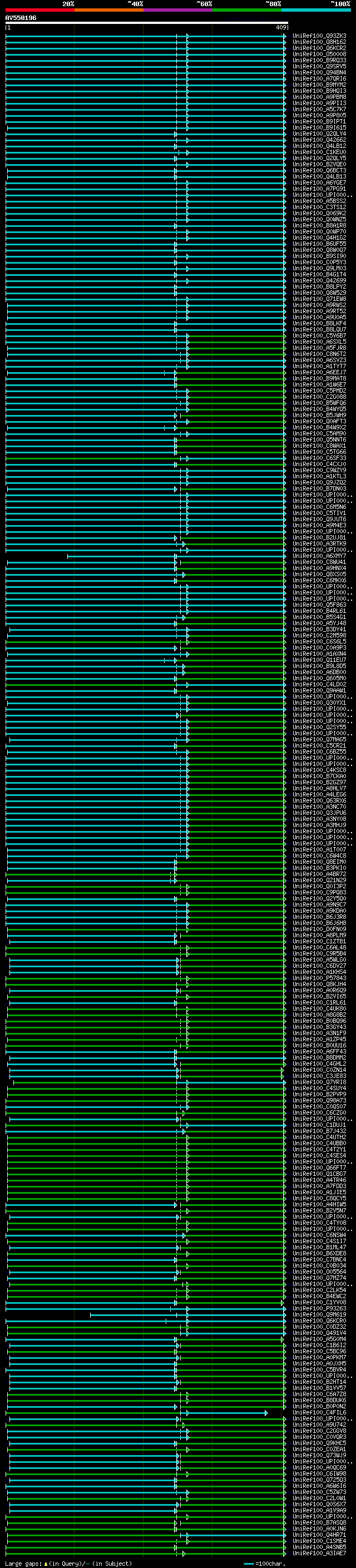Click the UniRef100_C6W4C8 entry
356x1568 pixels.
coord(319,856)
